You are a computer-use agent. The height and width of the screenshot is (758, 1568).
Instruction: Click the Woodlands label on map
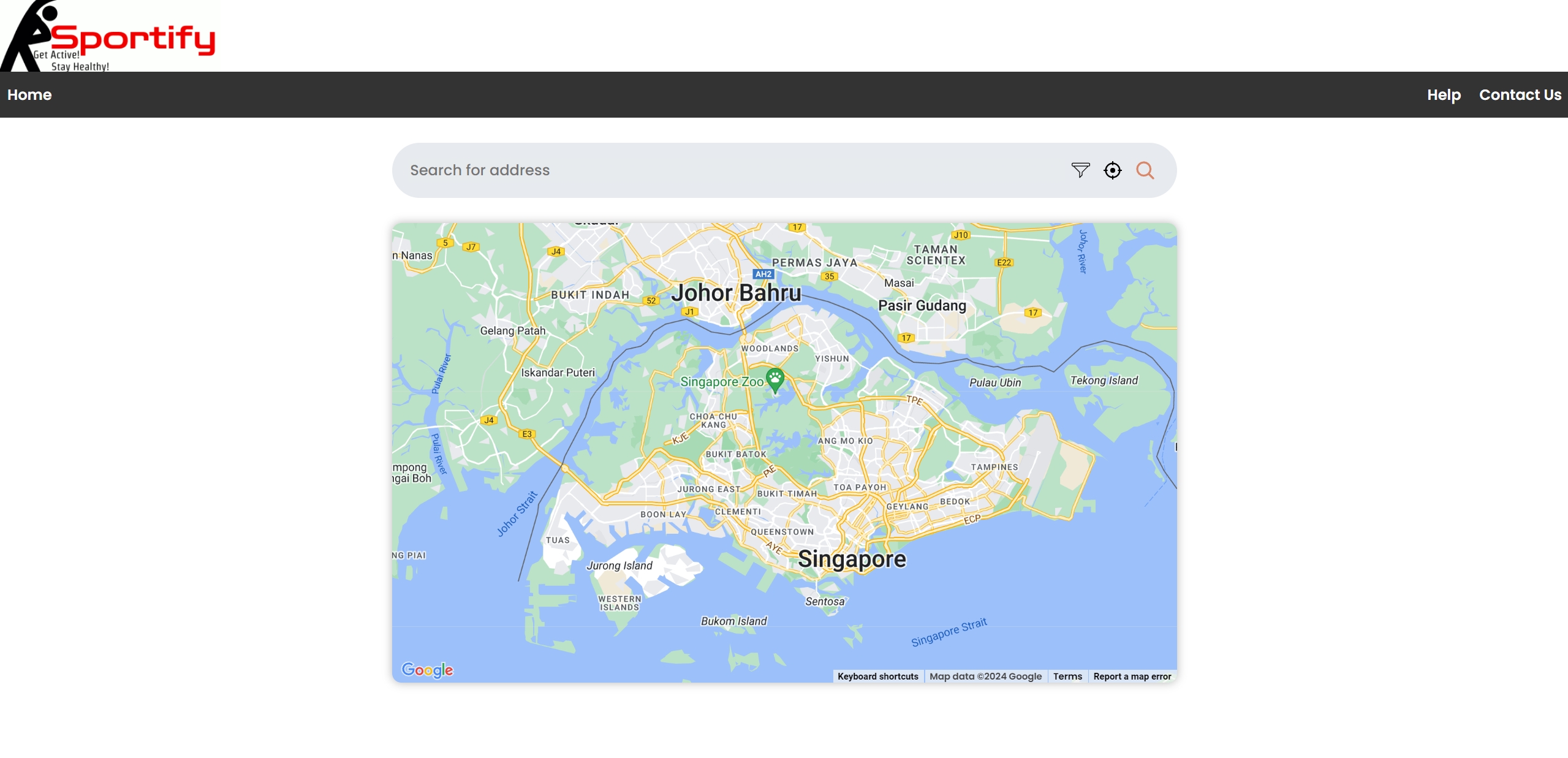(770, 349)
